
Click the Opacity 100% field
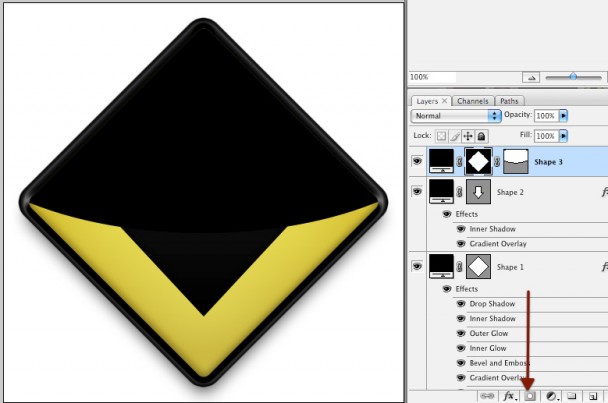pyautogui.click(x=546, y=116)
